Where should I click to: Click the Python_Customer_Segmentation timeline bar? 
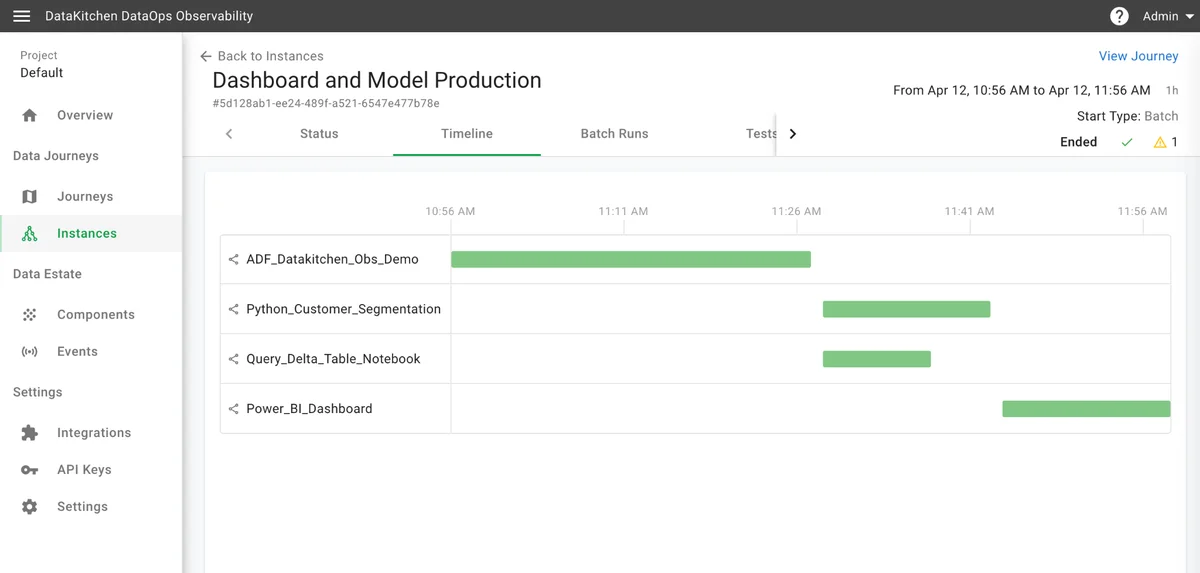[x=906, y=309]
